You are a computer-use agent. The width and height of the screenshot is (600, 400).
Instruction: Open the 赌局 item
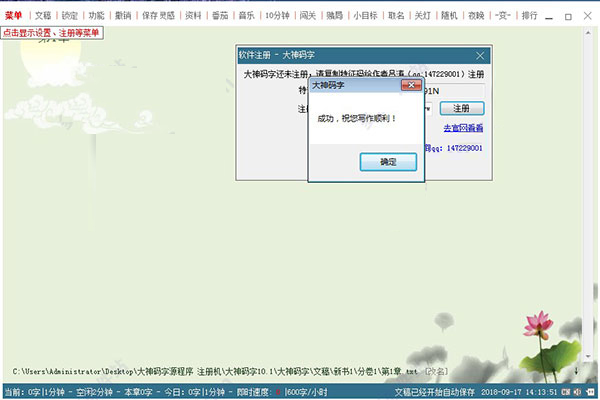tap(335, 16)
